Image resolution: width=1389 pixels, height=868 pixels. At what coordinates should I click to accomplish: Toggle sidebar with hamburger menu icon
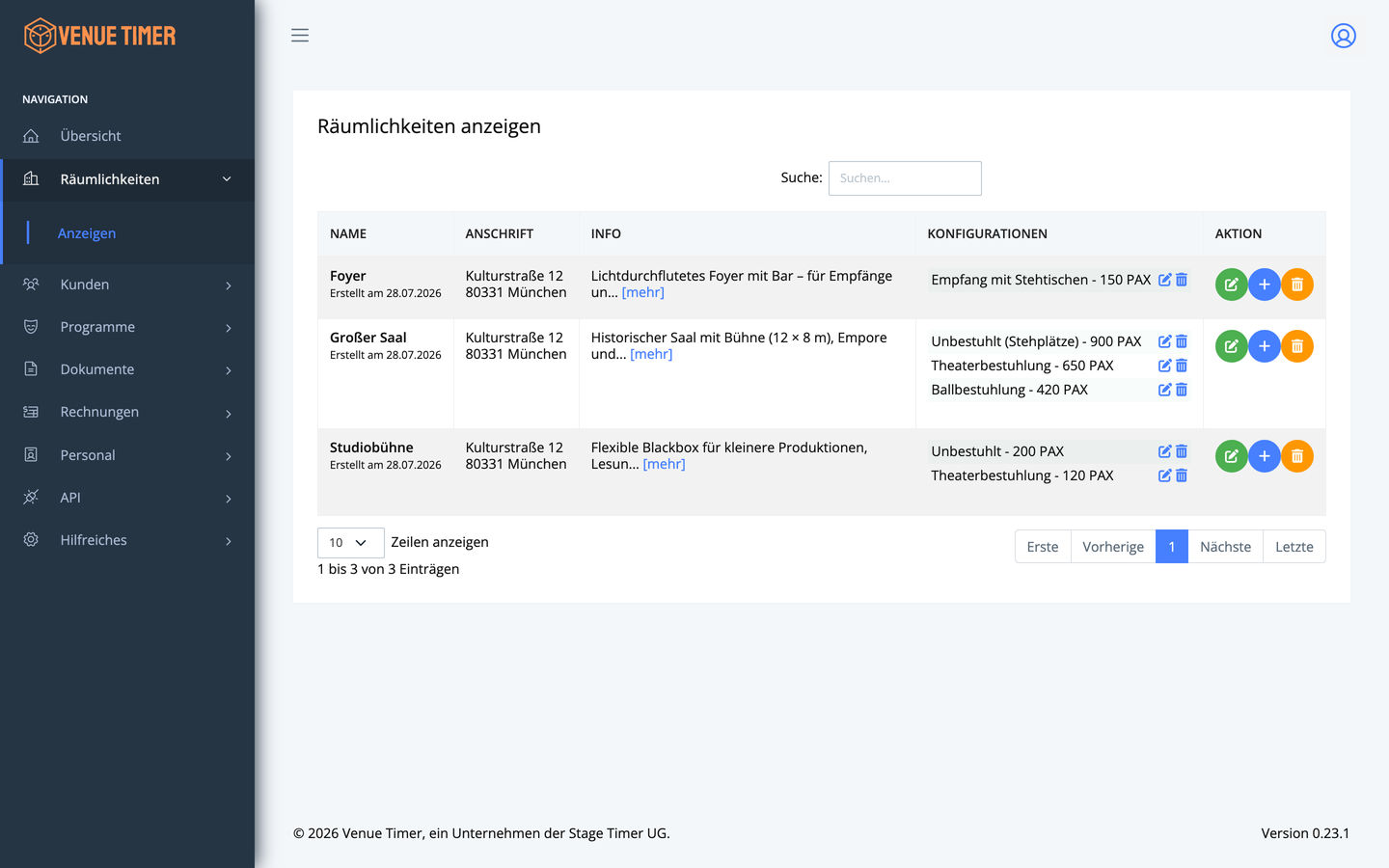point(300,36)
